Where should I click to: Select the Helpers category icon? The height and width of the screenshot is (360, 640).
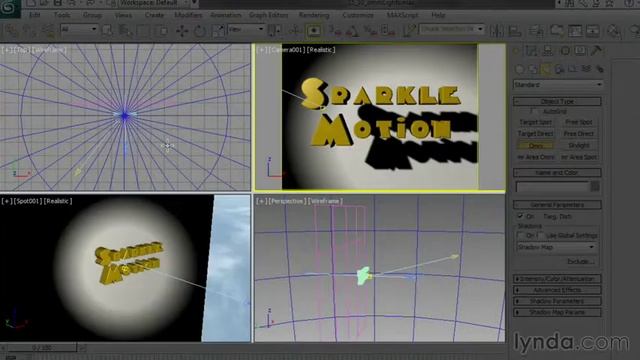[x=573, y=69]
